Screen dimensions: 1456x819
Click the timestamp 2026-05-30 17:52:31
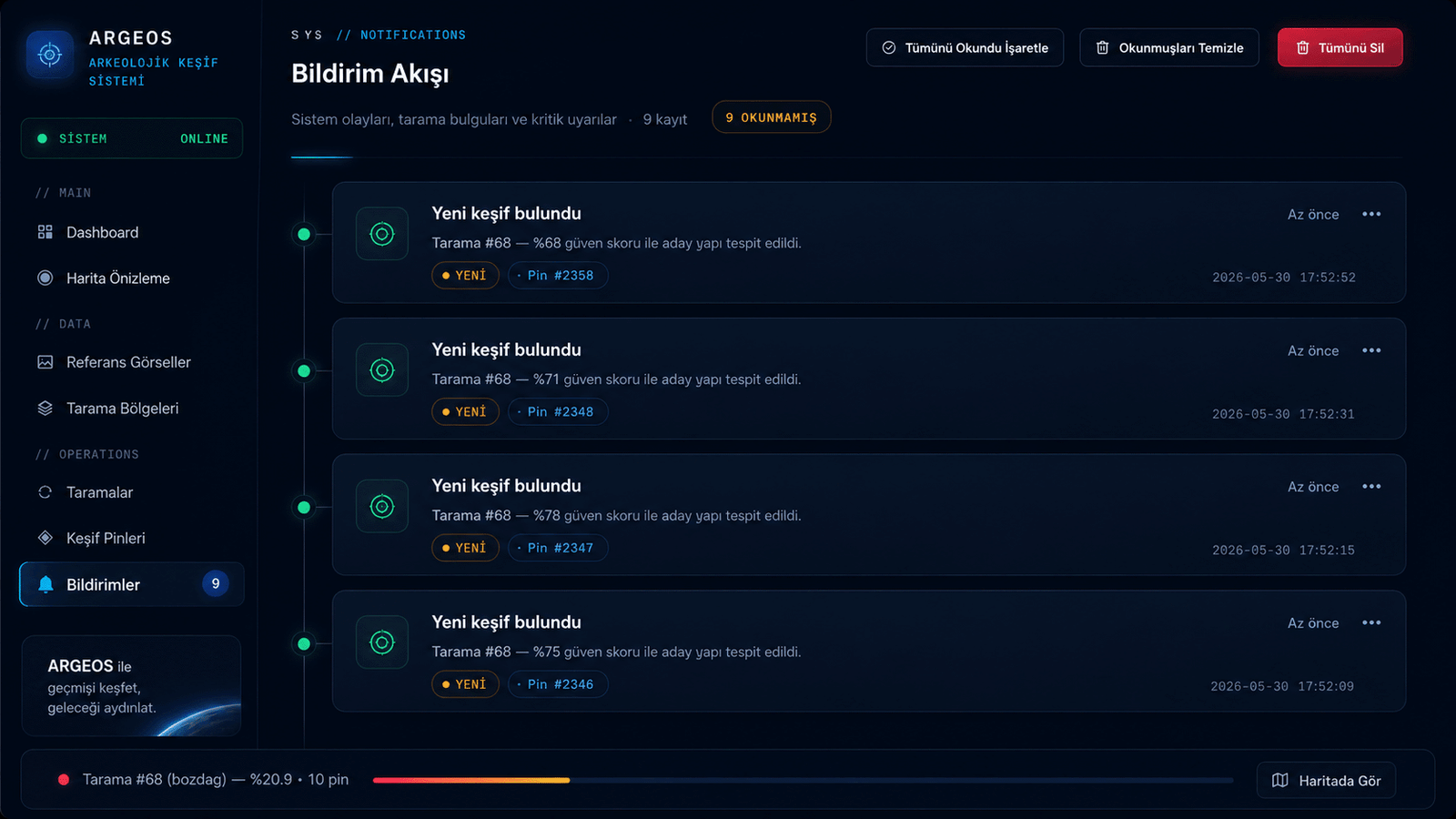point(1283,414)
